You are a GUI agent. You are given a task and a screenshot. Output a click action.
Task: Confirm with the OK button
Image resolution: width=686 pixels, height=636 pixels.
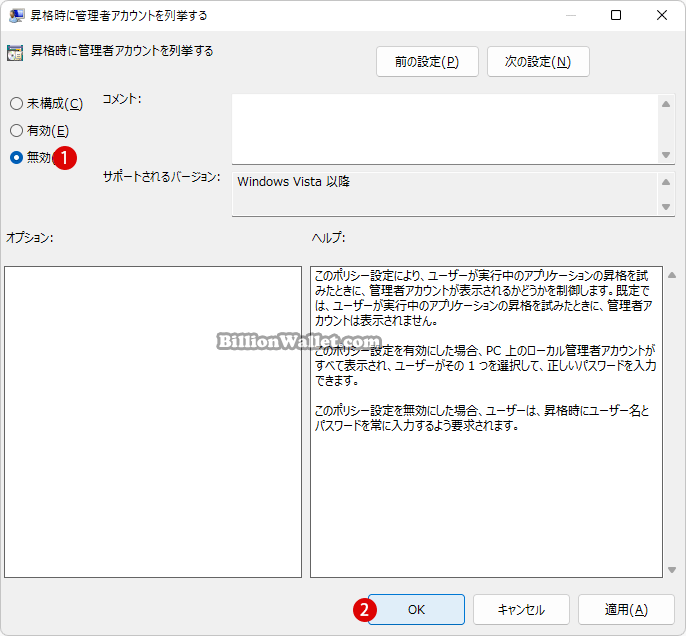pos(416,609)
